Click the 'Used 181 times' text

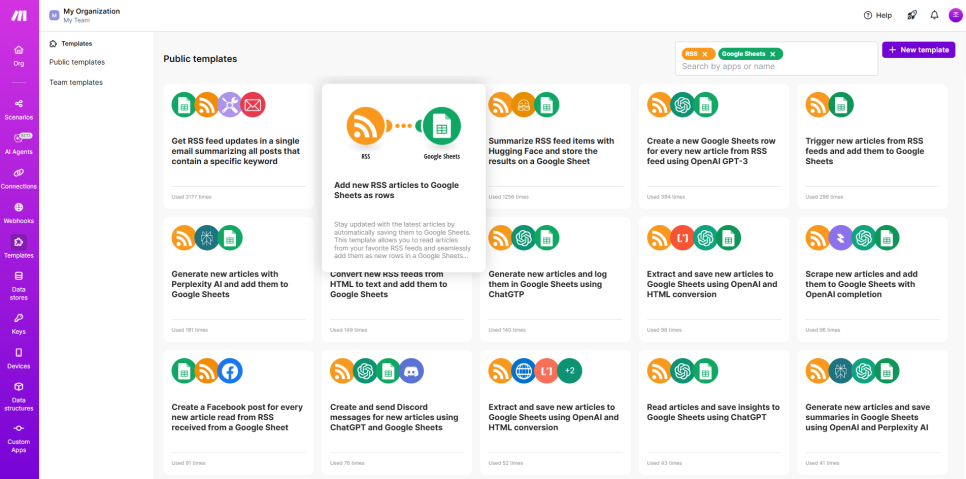pyautogui.click(x=188, y=330)
